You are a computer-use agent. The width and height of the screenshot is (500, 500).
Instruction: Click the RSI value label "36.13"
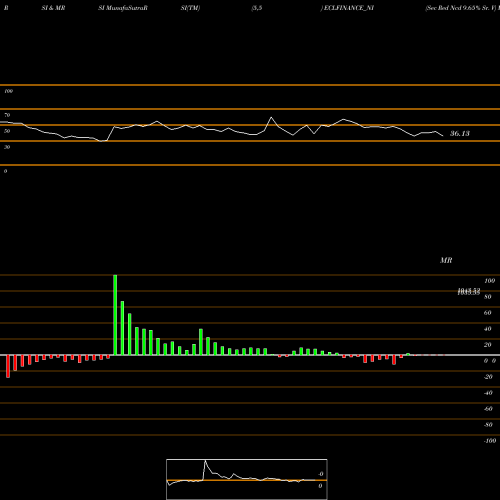[x=460, y=134]
